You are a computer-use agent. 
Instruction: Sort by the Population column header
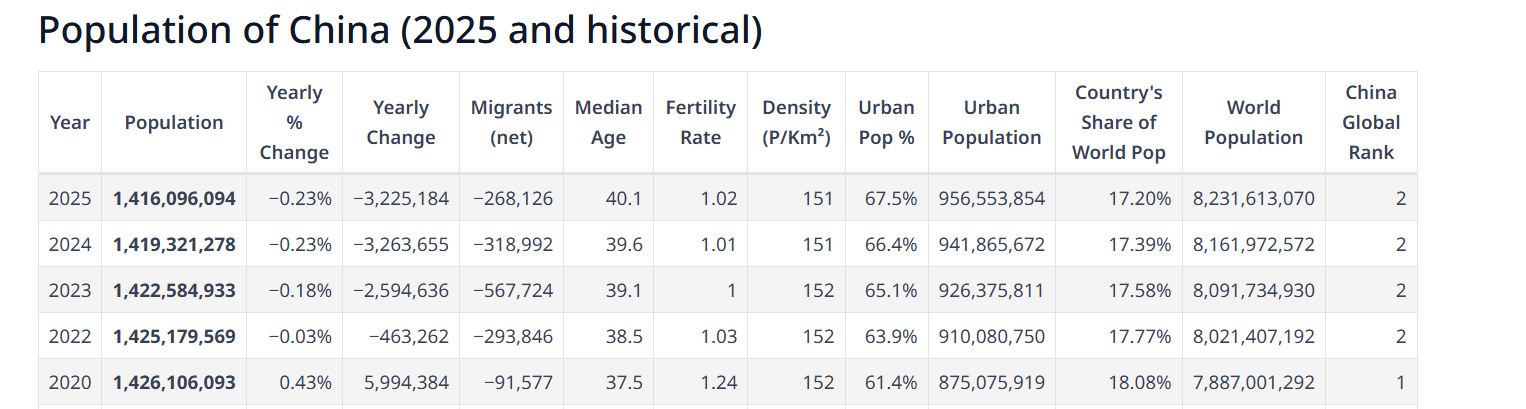click(x=174, y=123)
